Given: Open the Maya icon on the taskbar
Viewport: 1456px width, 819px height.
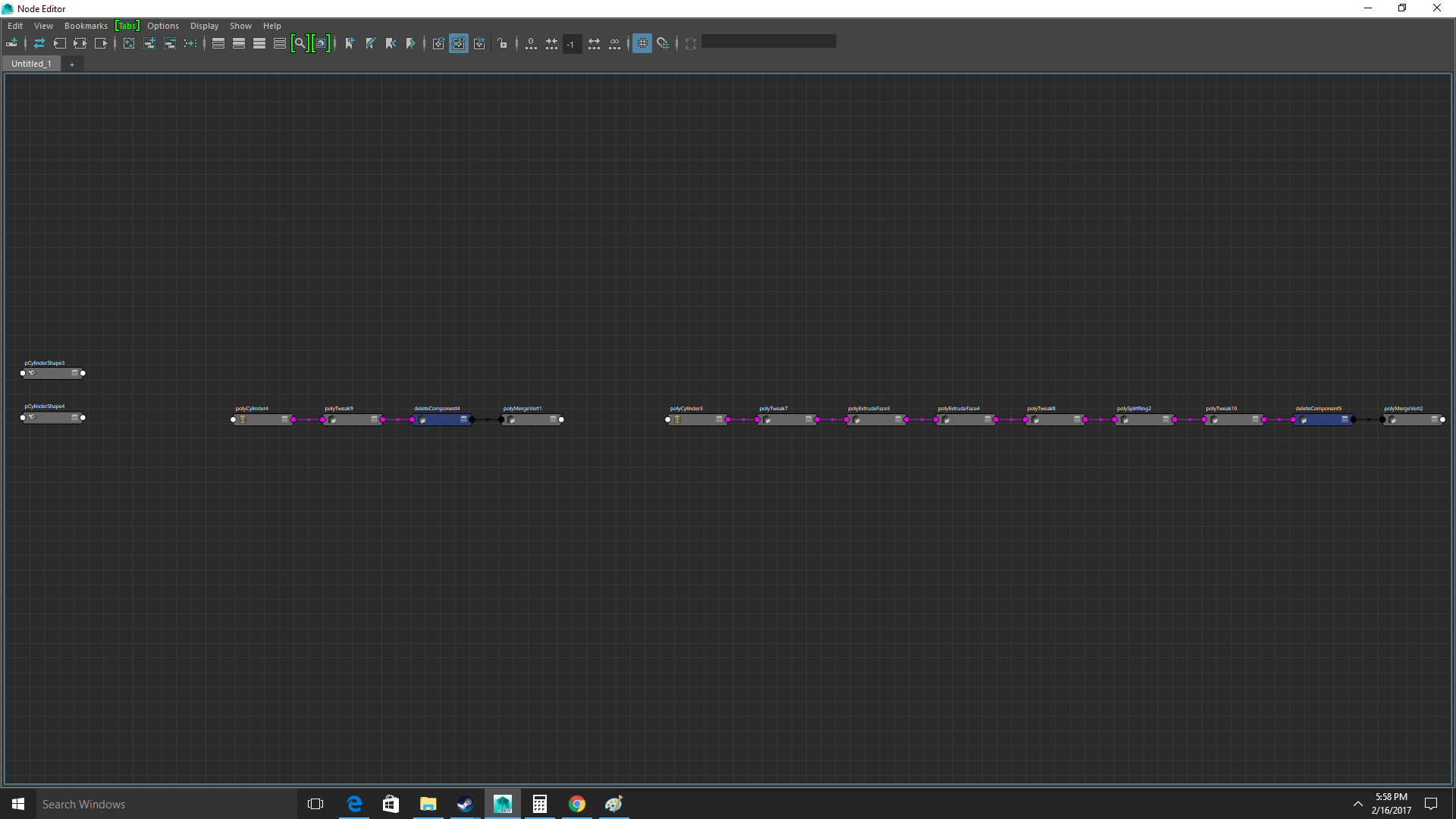Looking at the screenshot, I should tap(503, 803).
